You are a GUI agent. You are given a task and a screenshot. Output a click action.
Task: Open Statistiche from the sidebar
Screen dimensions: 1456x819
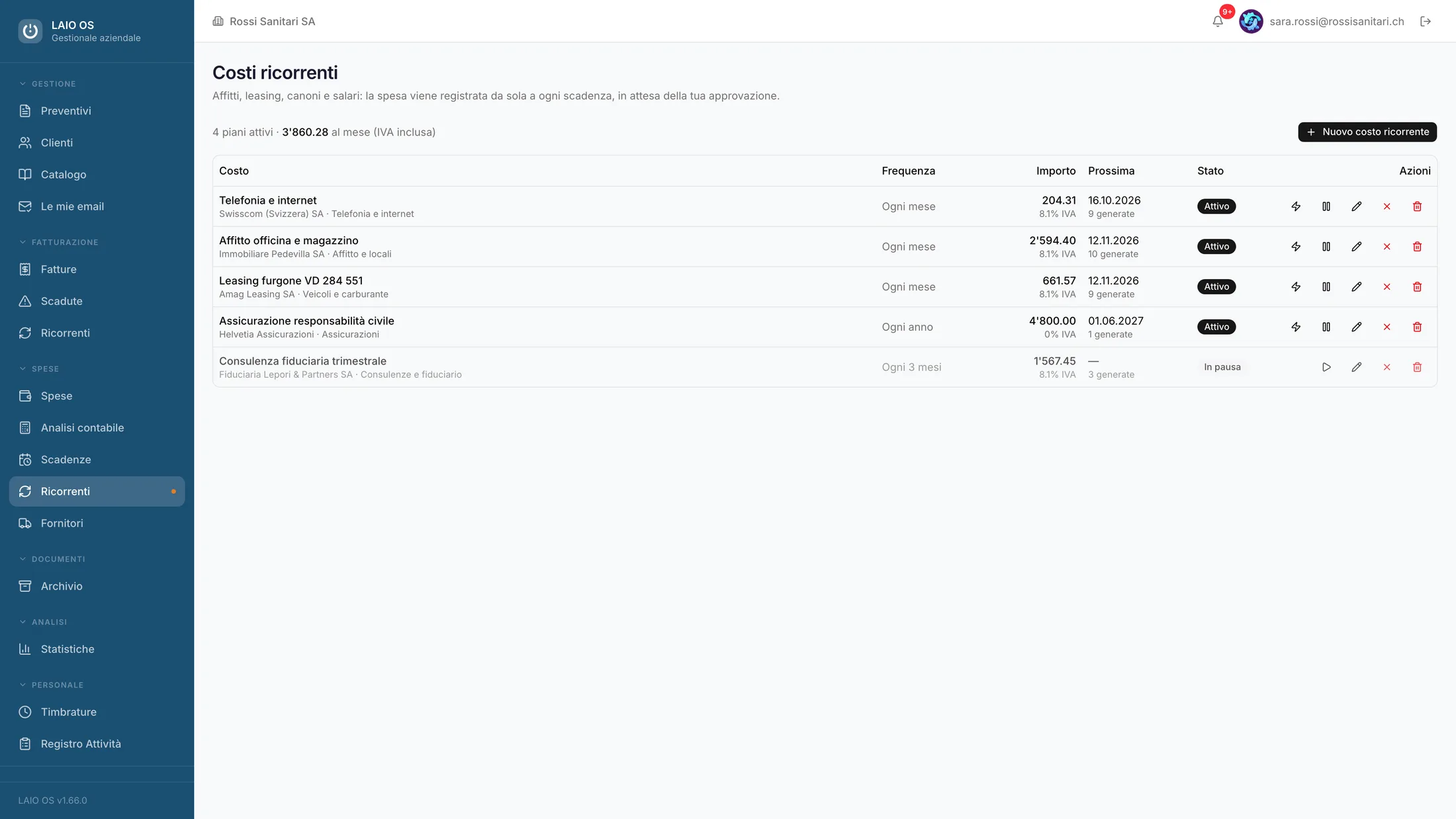coord(97,649)
